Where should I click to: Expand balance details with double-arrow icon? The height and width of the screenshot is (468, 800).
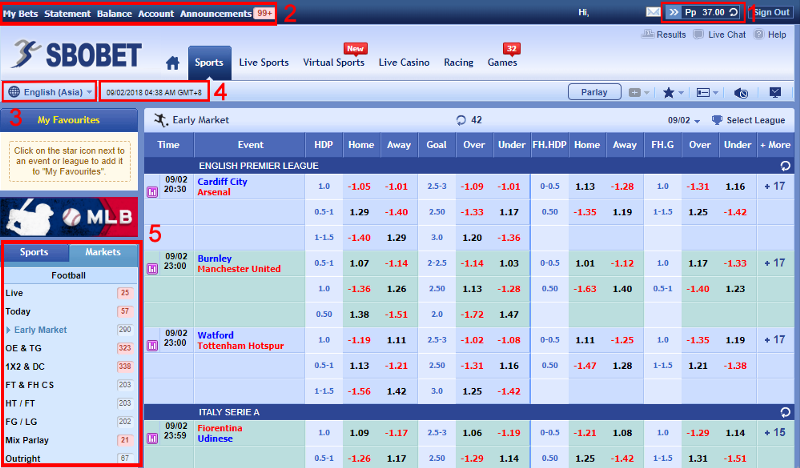pos(673,12)
